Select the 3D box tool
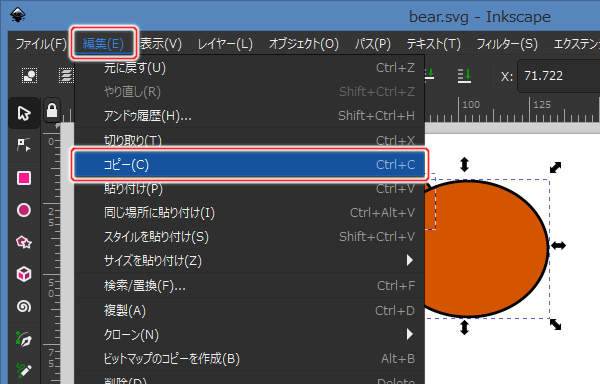The image size is (600, 384). click(24, 274)
